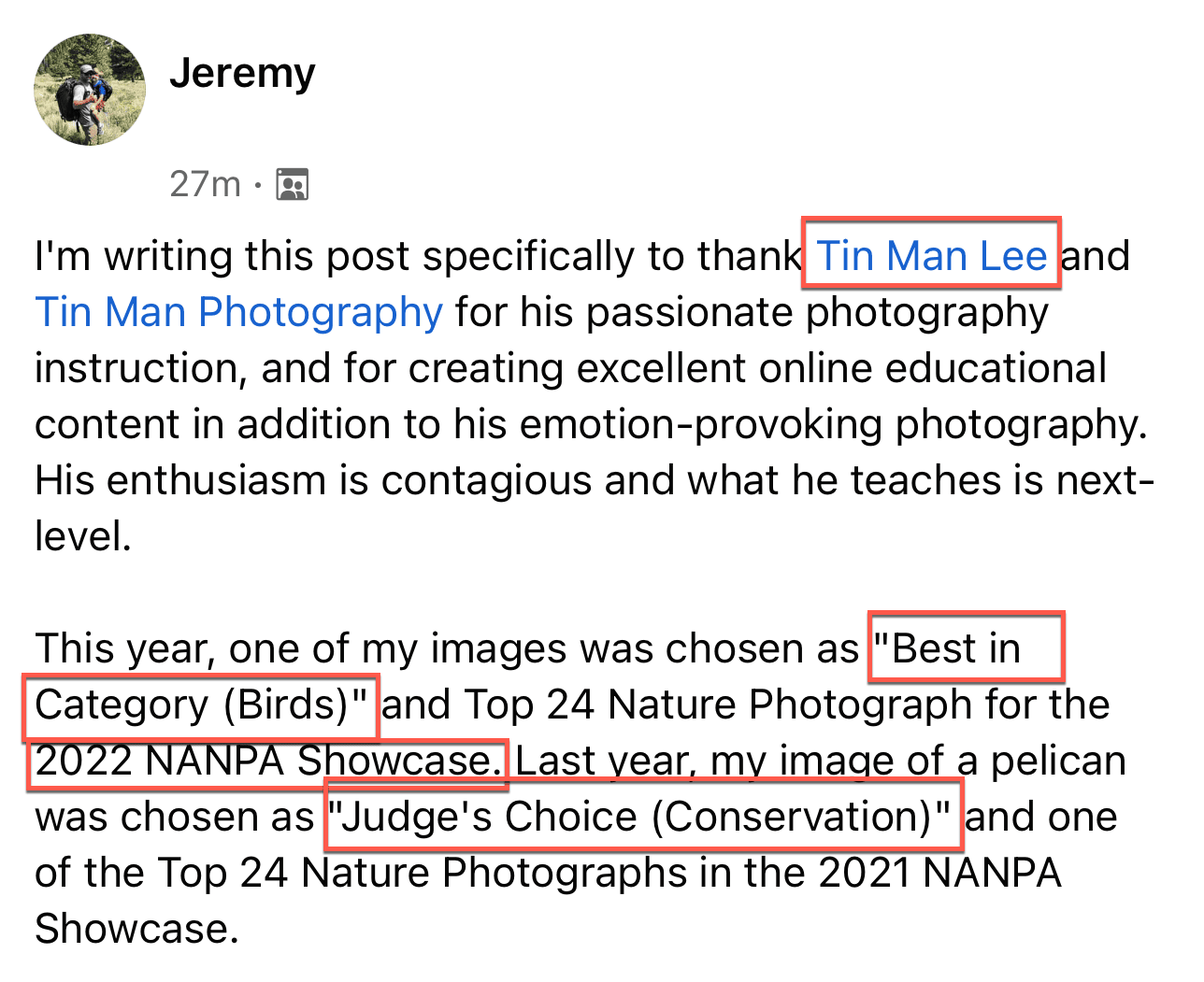The width and height of the screenshot is (1204, 982).
Task: Click the "Judge's Choice (Conservation)" highlighted text
Action: 644,817
